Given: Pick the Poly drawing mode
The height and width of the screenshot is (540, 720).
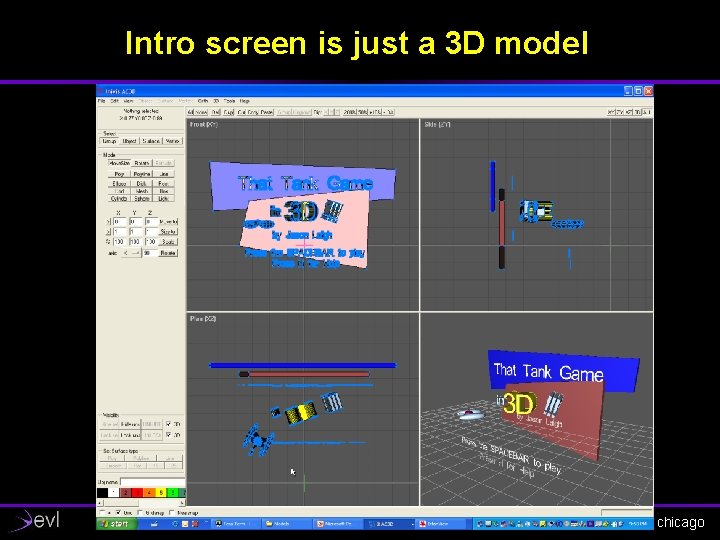Looking at the screenshot, I should click(119, 174).
